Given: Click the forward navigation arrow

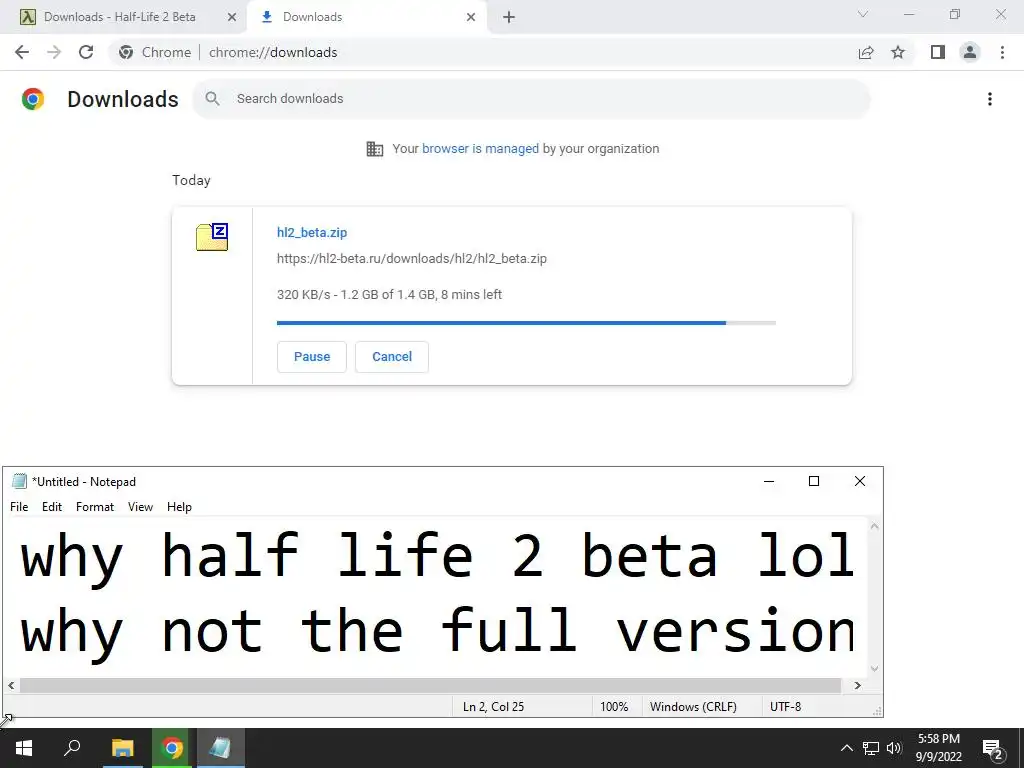Looking at the screenshot, I should point(54,52).
